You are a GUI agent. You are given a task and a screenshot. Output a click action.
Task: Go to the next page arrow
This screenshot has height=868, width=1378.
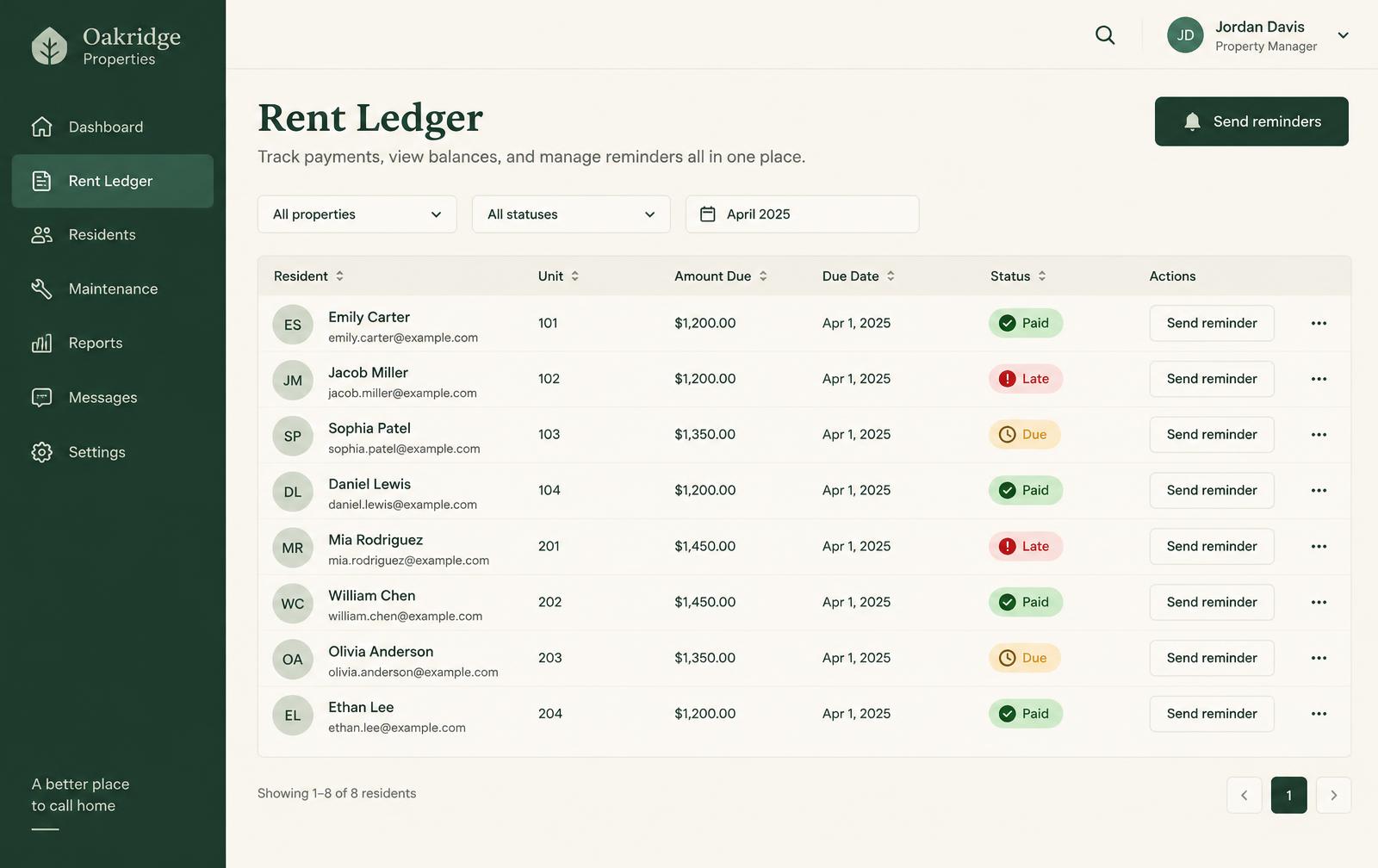tap(1333, 796)
